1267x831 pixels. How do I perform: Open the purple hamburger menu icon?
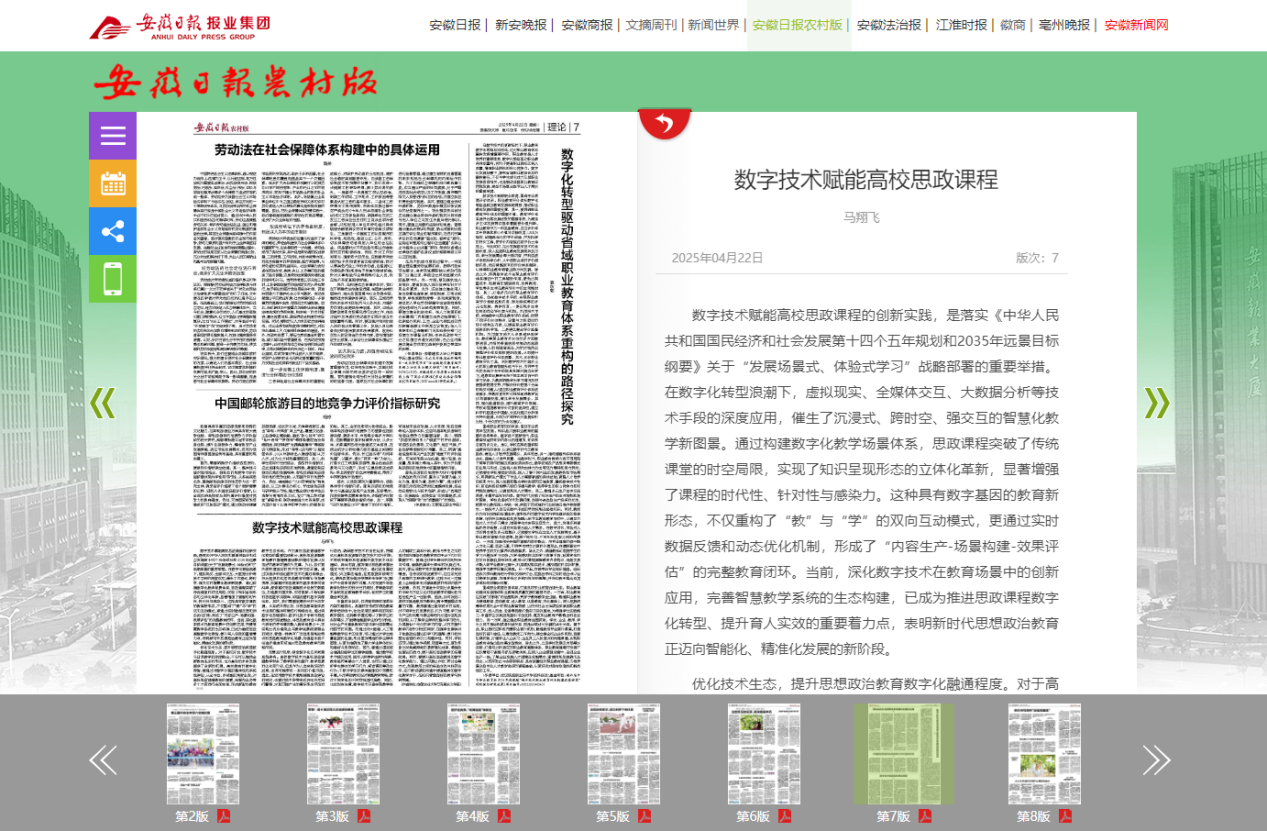[x=112, y=136]
